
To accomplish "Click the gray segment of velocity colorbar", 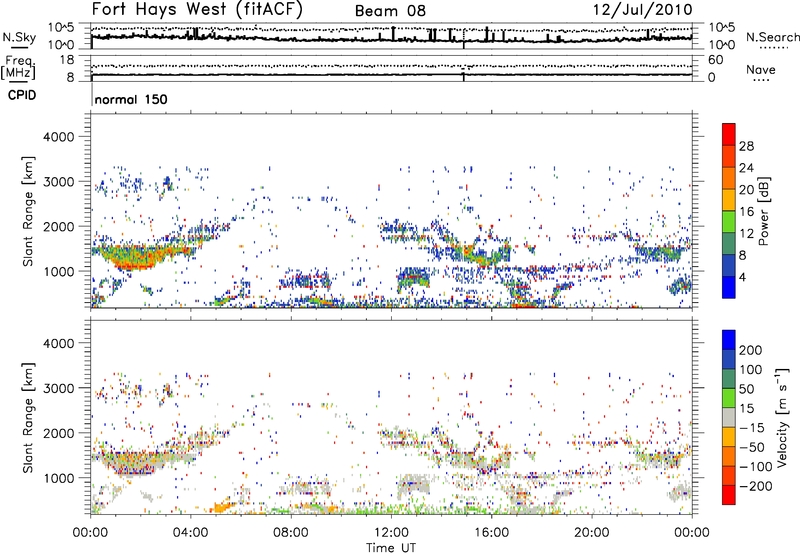I will [729, 418].
